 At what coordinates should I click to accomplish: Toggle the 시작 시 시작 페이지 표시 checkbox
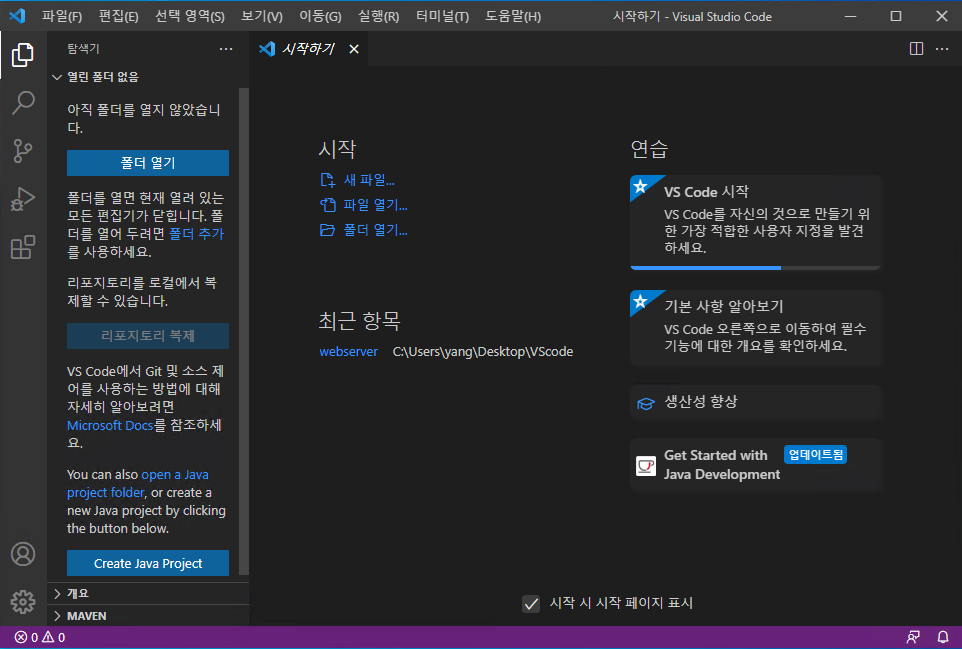531,604
